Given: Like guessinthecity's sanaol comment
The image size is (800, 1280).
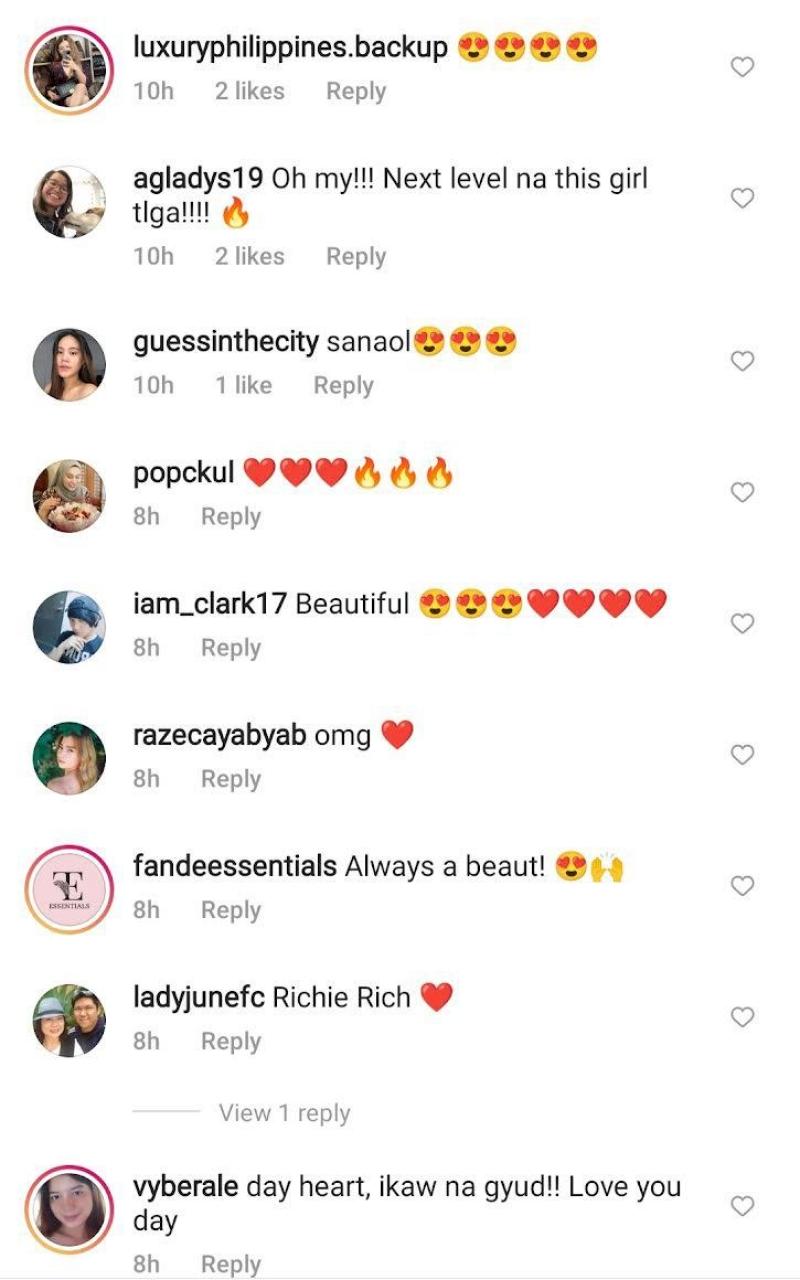Looking at the screenshot, I should tap(742, 361).
